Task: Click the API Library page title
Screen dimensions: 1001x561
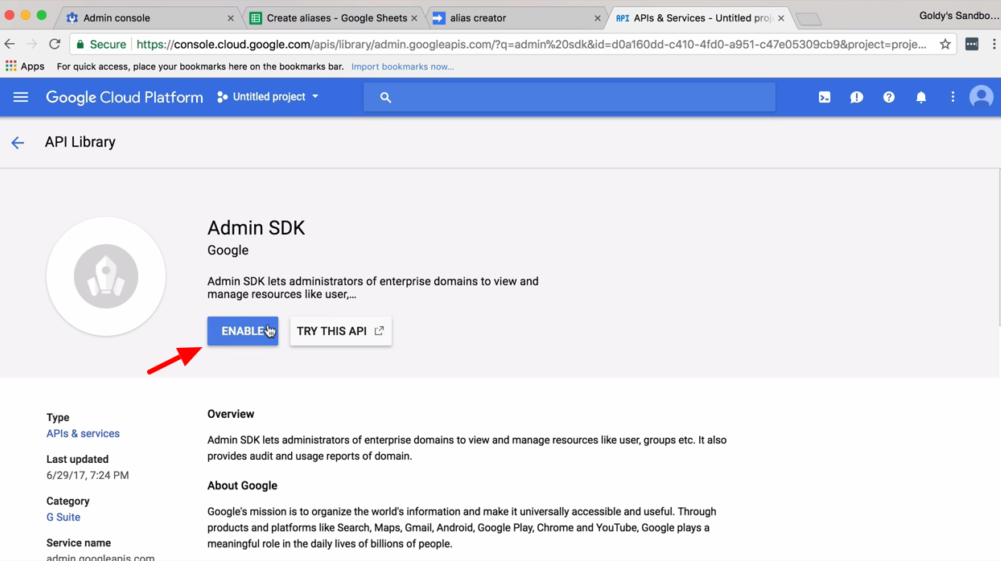Action: (x=80, y=142)
